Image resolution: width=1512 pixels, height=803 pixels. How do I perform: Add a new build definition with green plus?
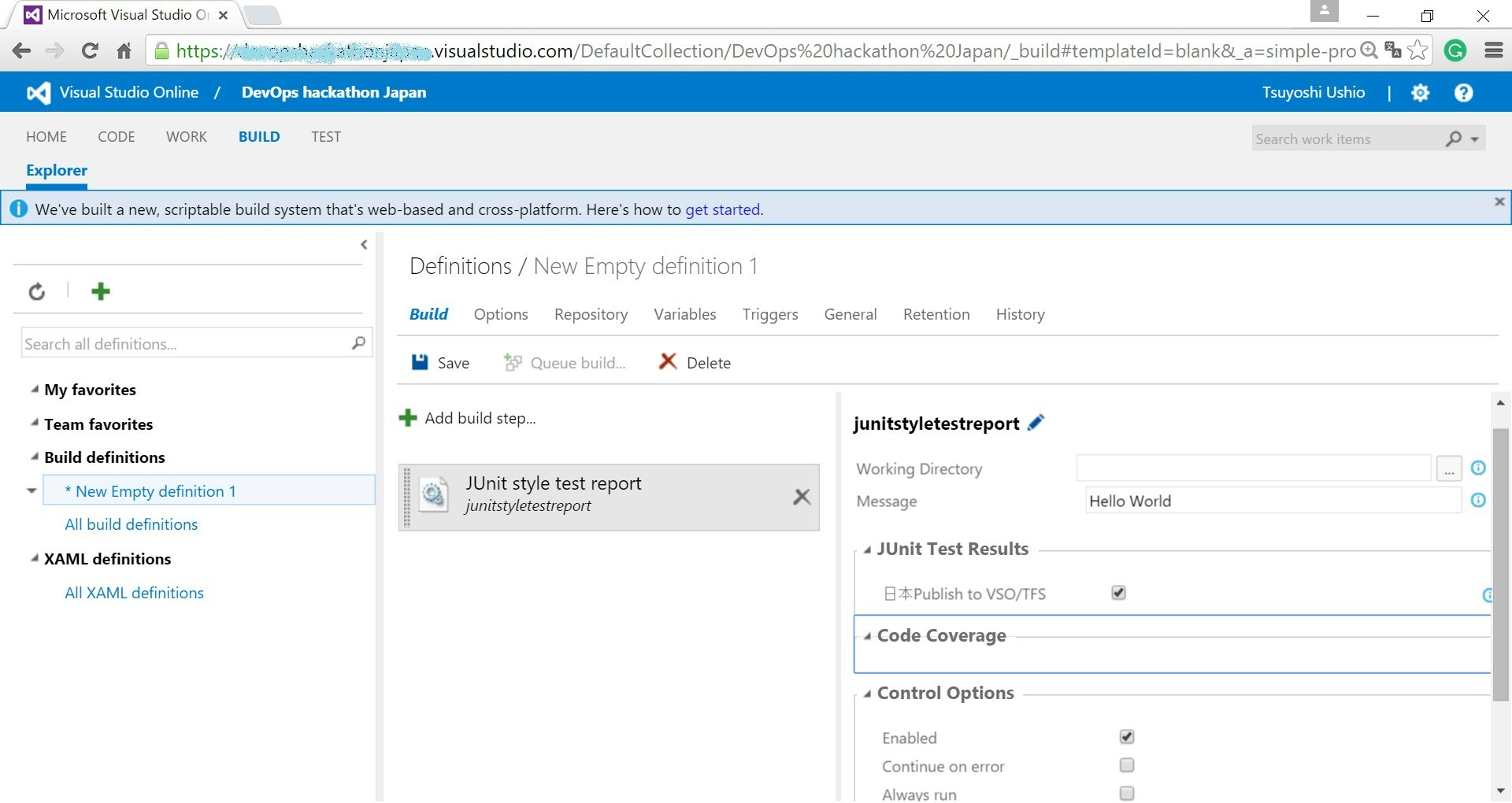pyautogui.click(x=100, y=291)
